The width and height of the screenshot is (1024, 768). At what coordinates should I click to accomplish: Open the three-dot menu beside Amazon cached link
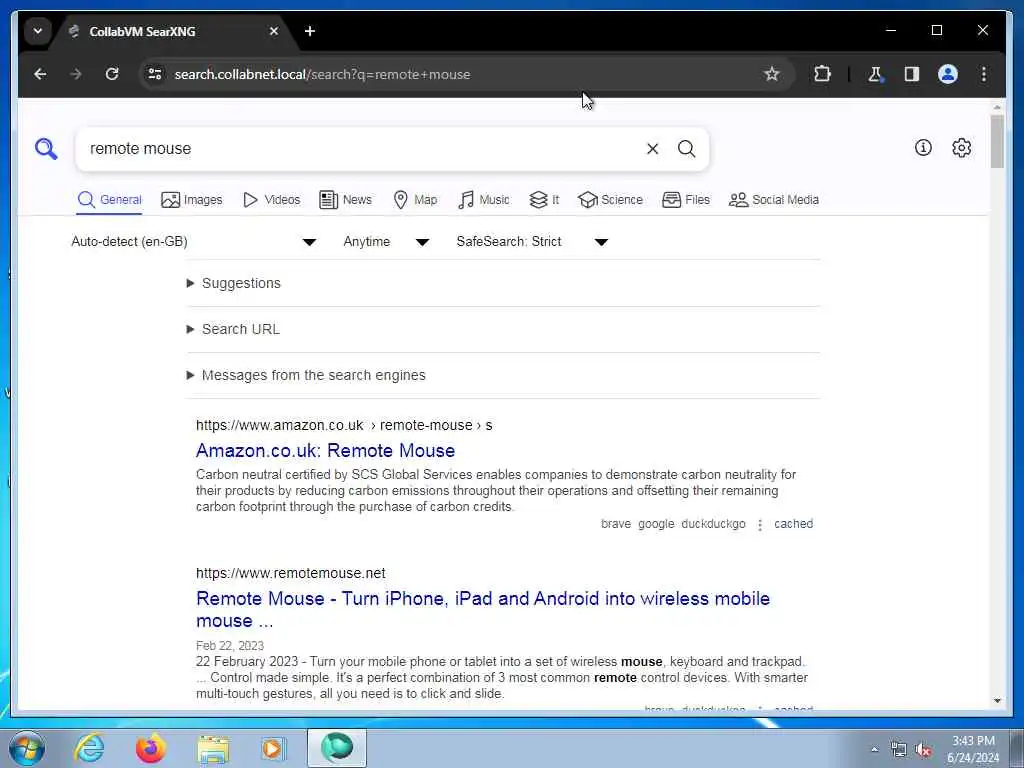point(760,524)
